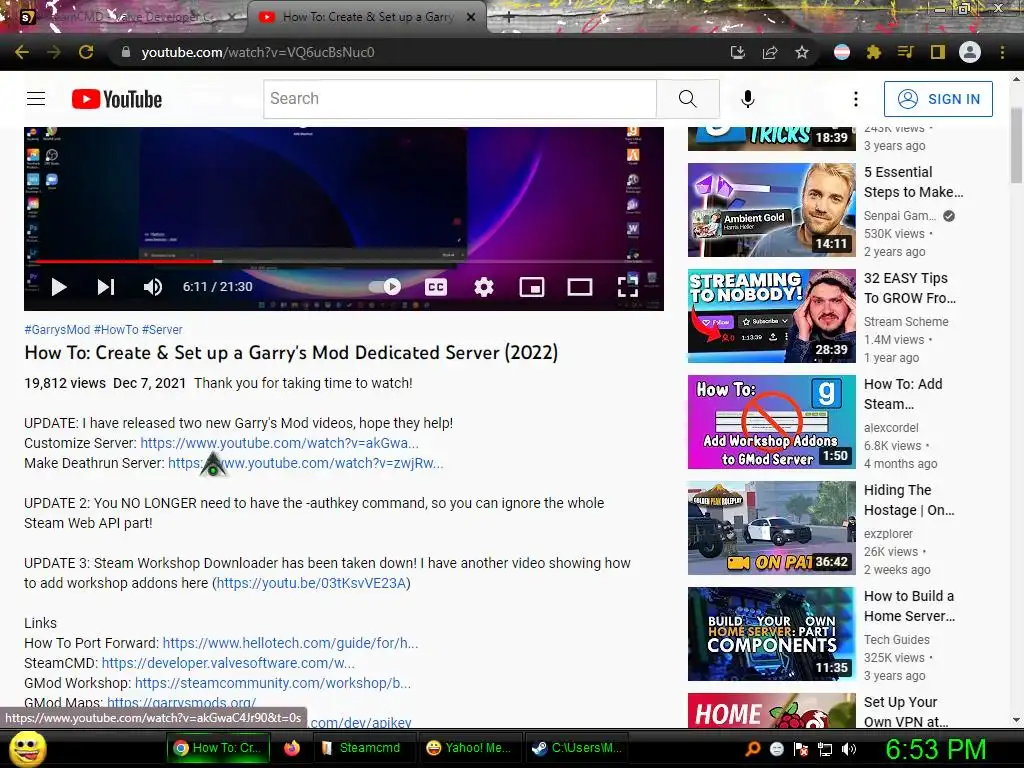Click the taskbar clock 6:53 PM
The image size is (1024, 768).
[x=936, y=749]
